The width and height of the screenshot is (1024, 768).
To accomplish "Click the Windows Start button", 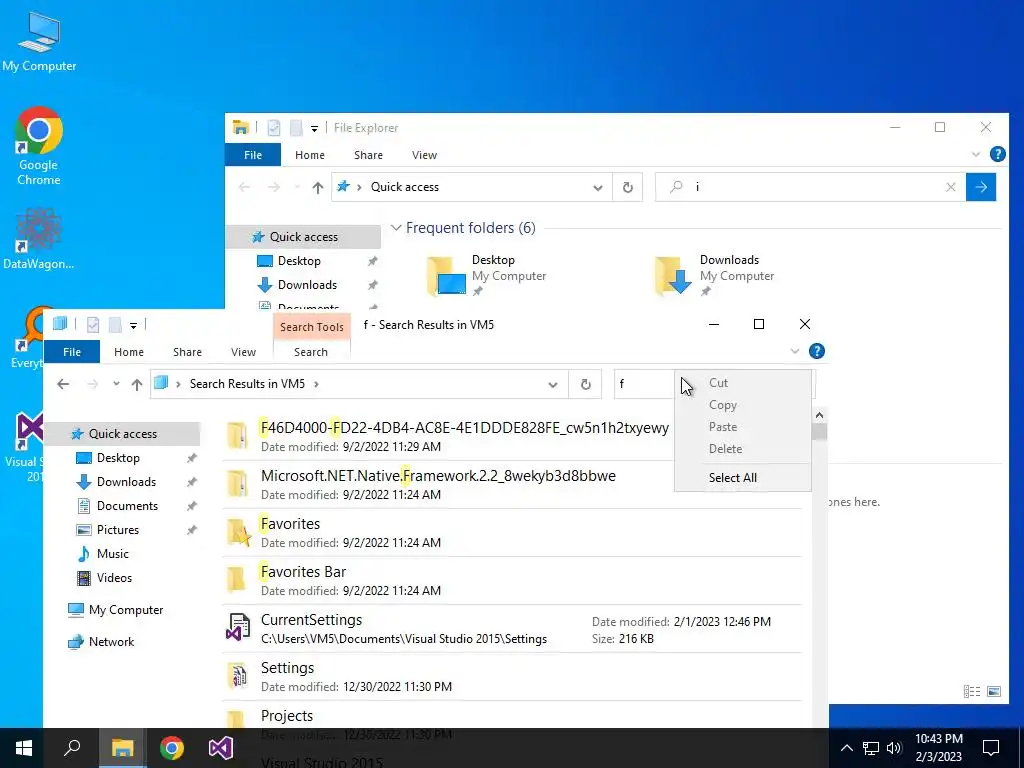I will (24, 748).
